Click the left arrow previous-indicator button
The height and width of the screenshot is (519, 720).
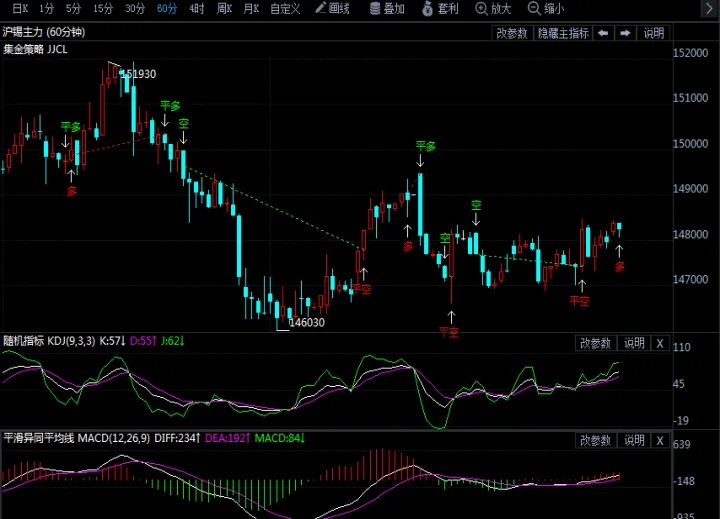pos(603,33)
